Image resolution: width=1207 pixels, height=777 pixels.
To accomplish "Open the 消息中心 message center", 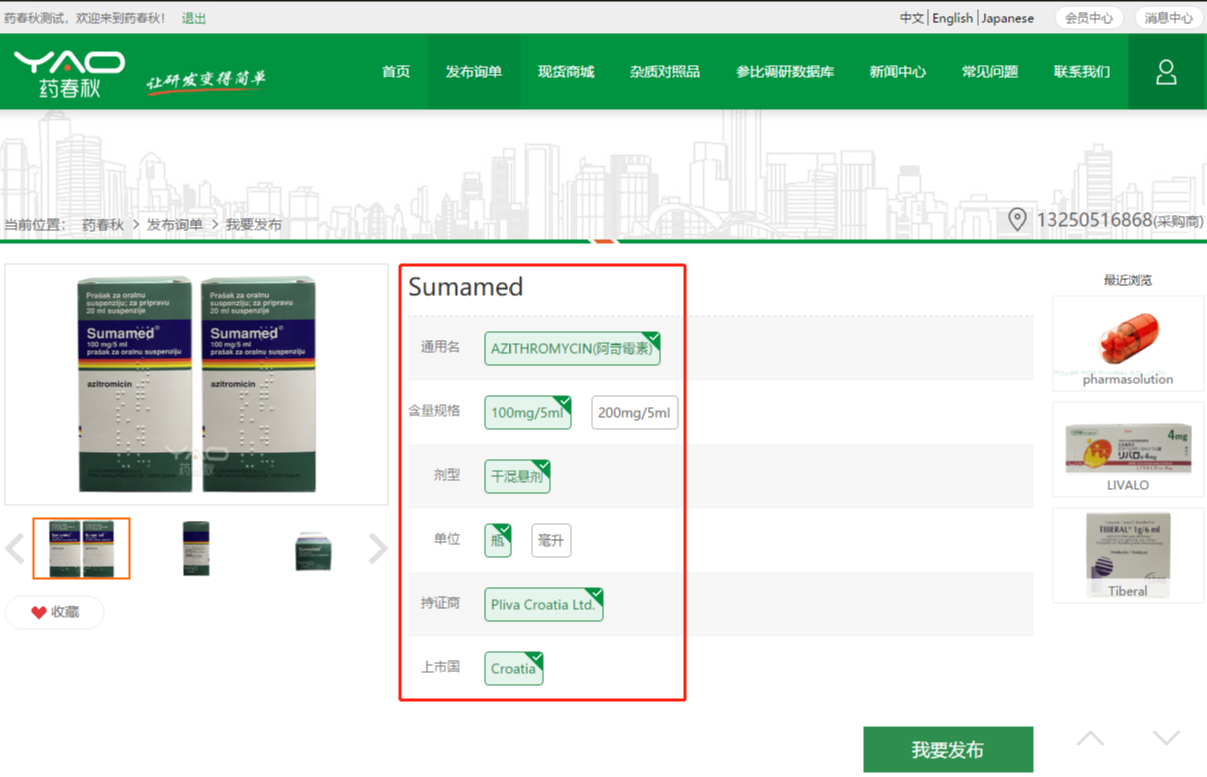I will click(x=1169, y=18).
